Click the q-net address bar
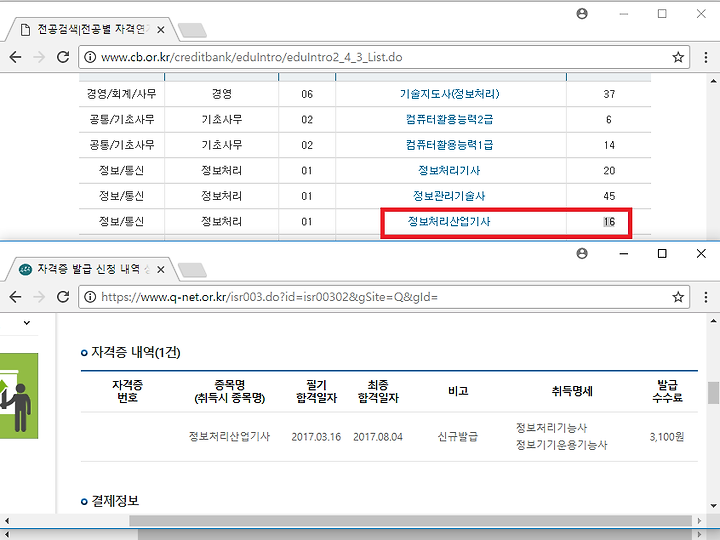This screenshot has height=540, width=720. coord(385,297)
